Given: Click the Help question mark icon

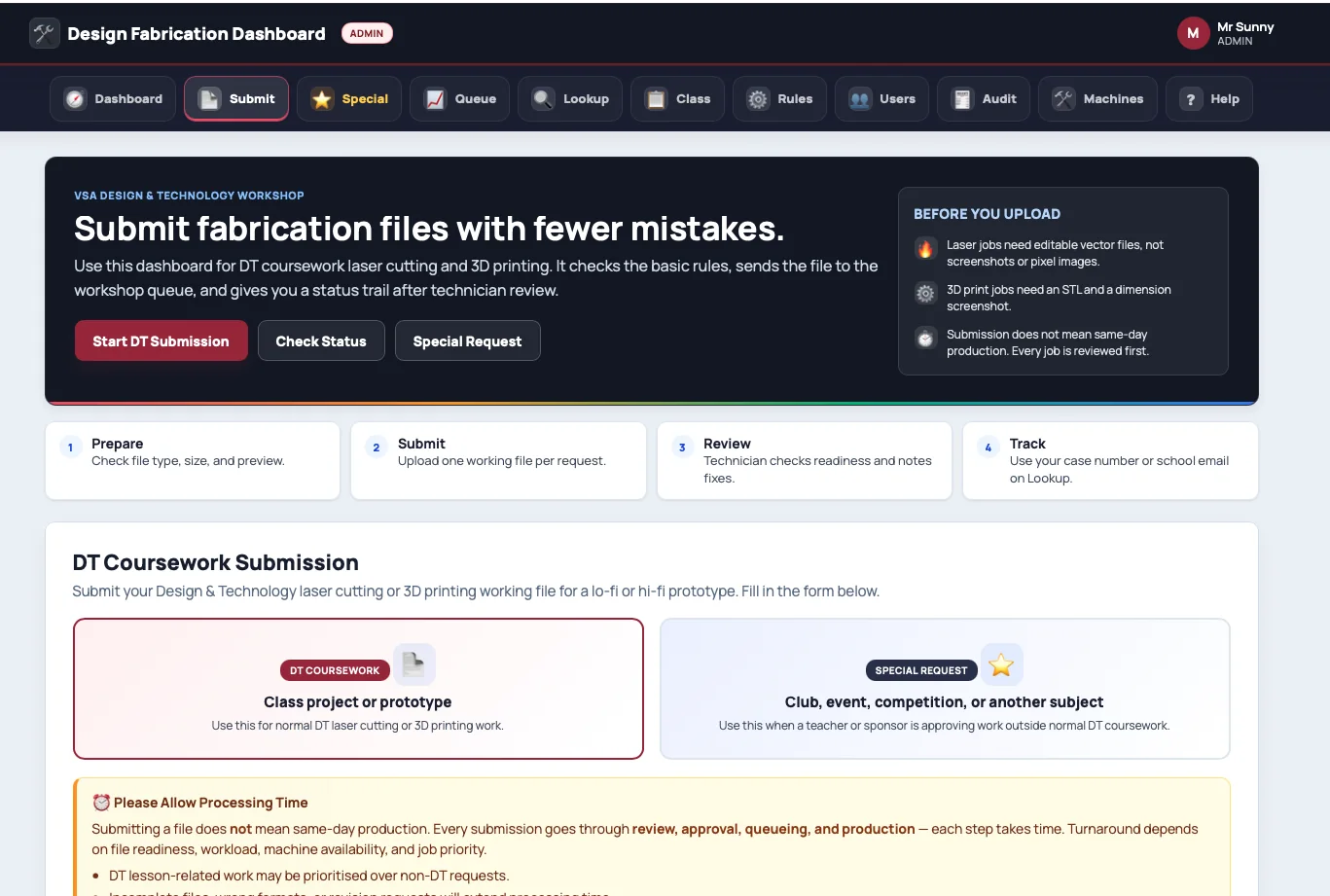Looking at the screenshot, I should [x=1191, y=99].
